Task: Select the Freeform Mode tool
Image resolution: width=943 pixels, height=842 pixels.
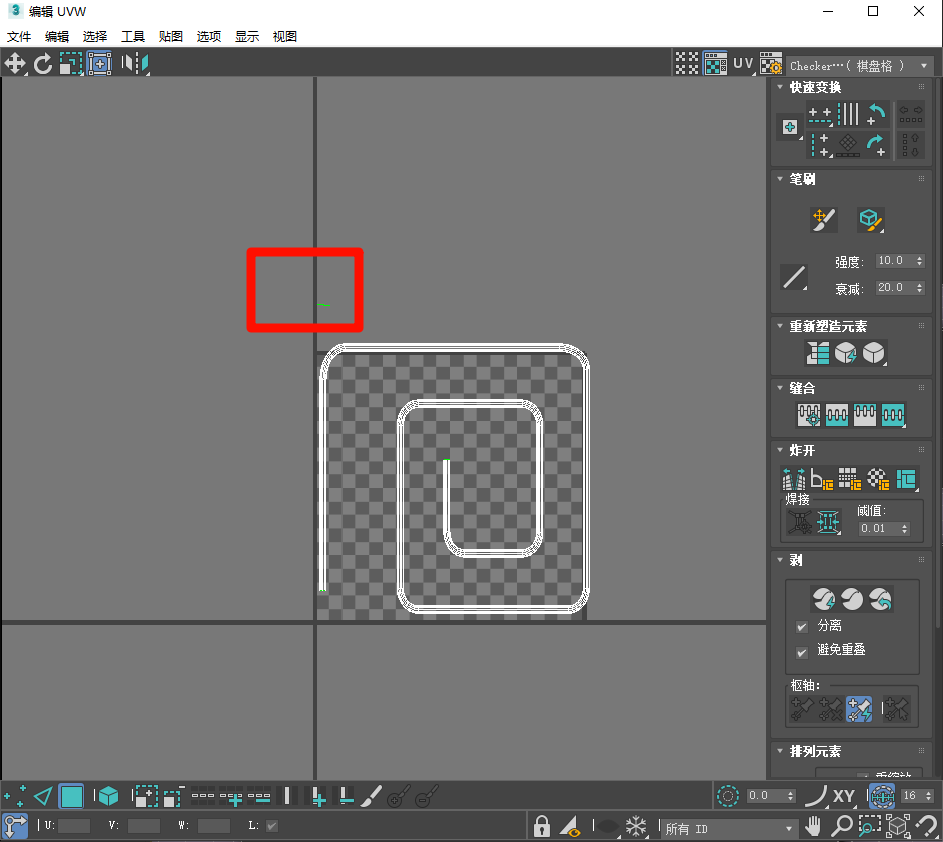Action: [x=99, y=63]
